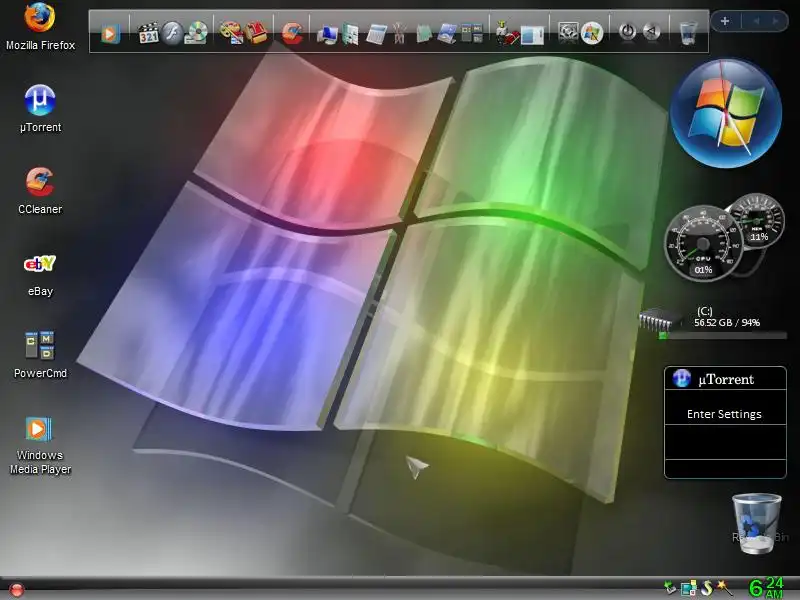
Task: Open the blue window panel icon in dock
Action: (532, 36)
